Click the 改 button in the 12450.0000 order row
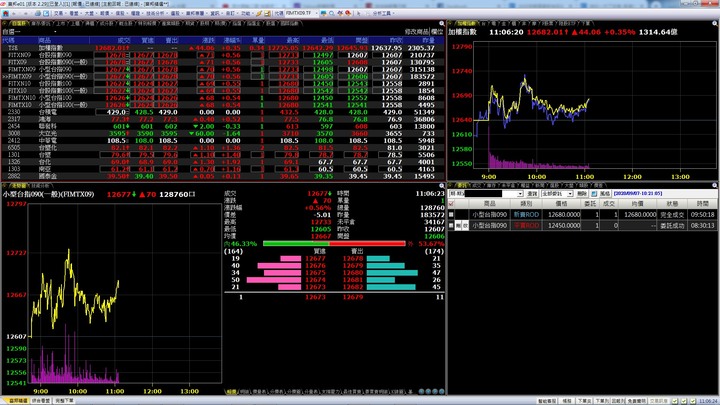Image resolution: width=720 pixels, height=405 pixels. pos(465,225)
